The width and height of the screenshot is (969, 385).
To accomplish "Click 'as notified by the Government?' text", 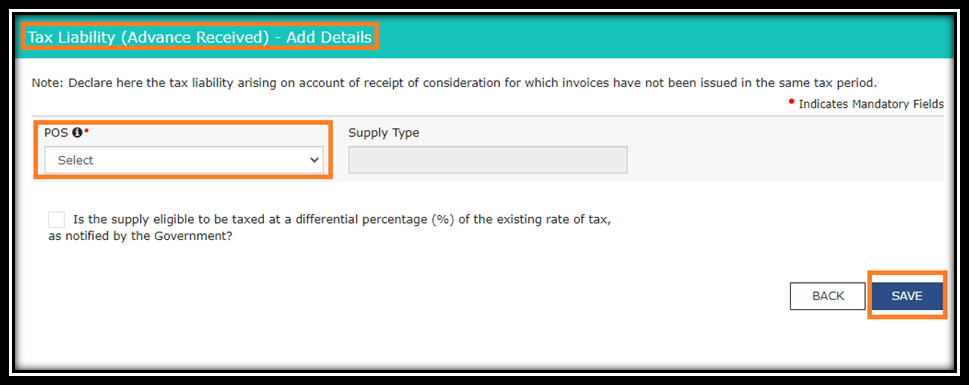I will [x=140, y=237].
